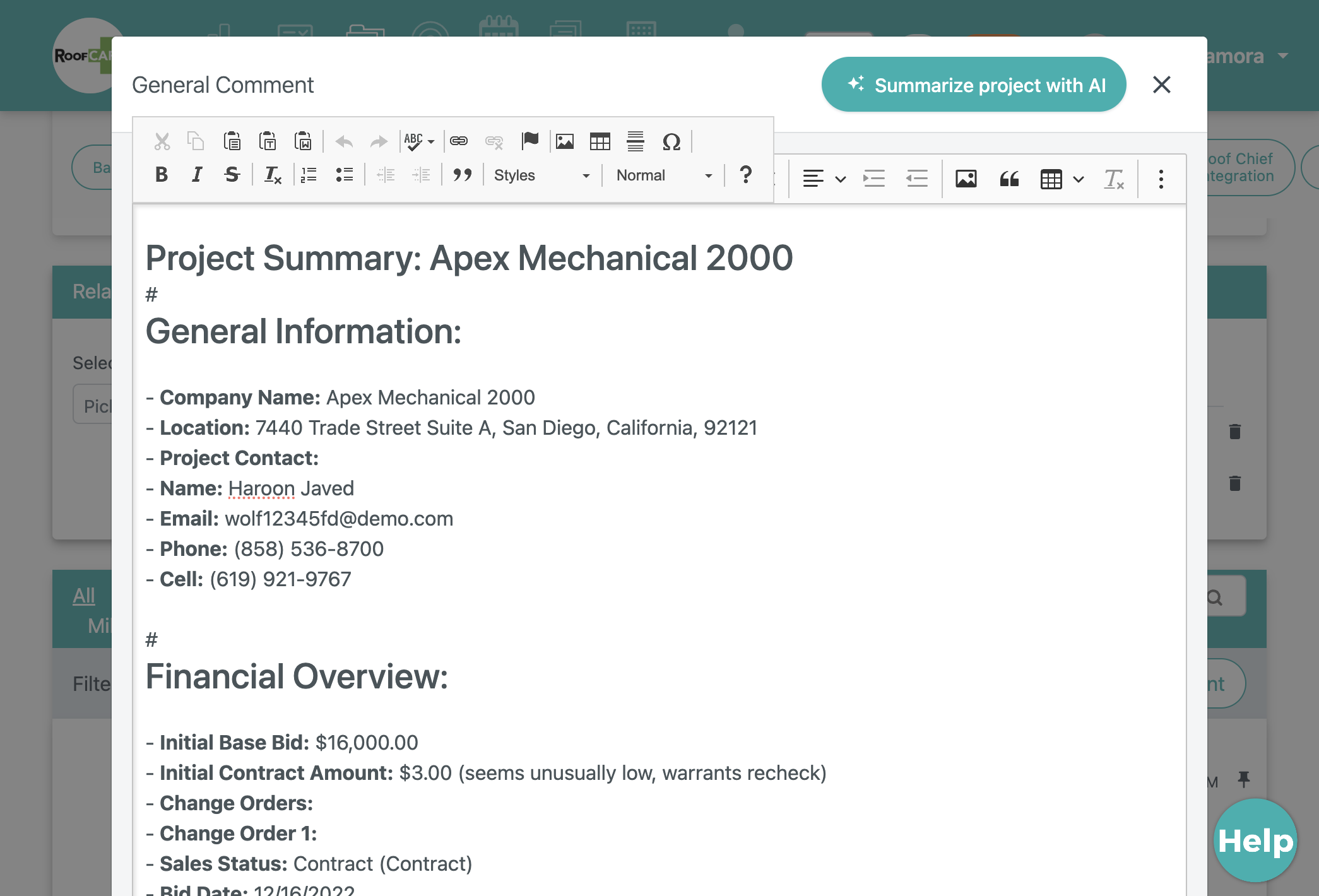Toggle bulleted list

tap(344, 175)
